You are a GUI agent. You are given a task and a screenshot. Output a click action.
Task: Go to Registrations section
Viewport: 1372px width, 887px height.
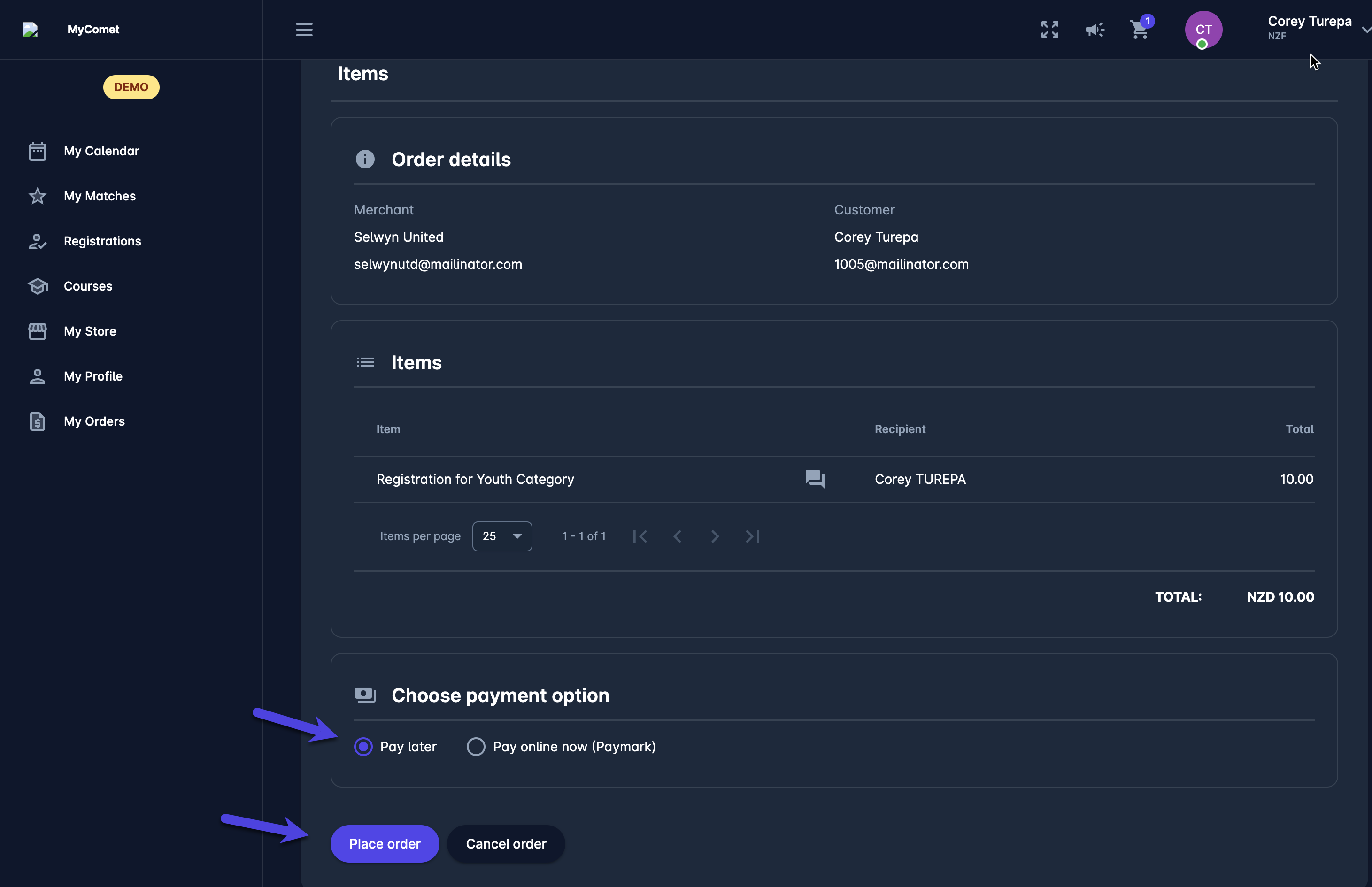pyautogui.click(x=102, y=241)
